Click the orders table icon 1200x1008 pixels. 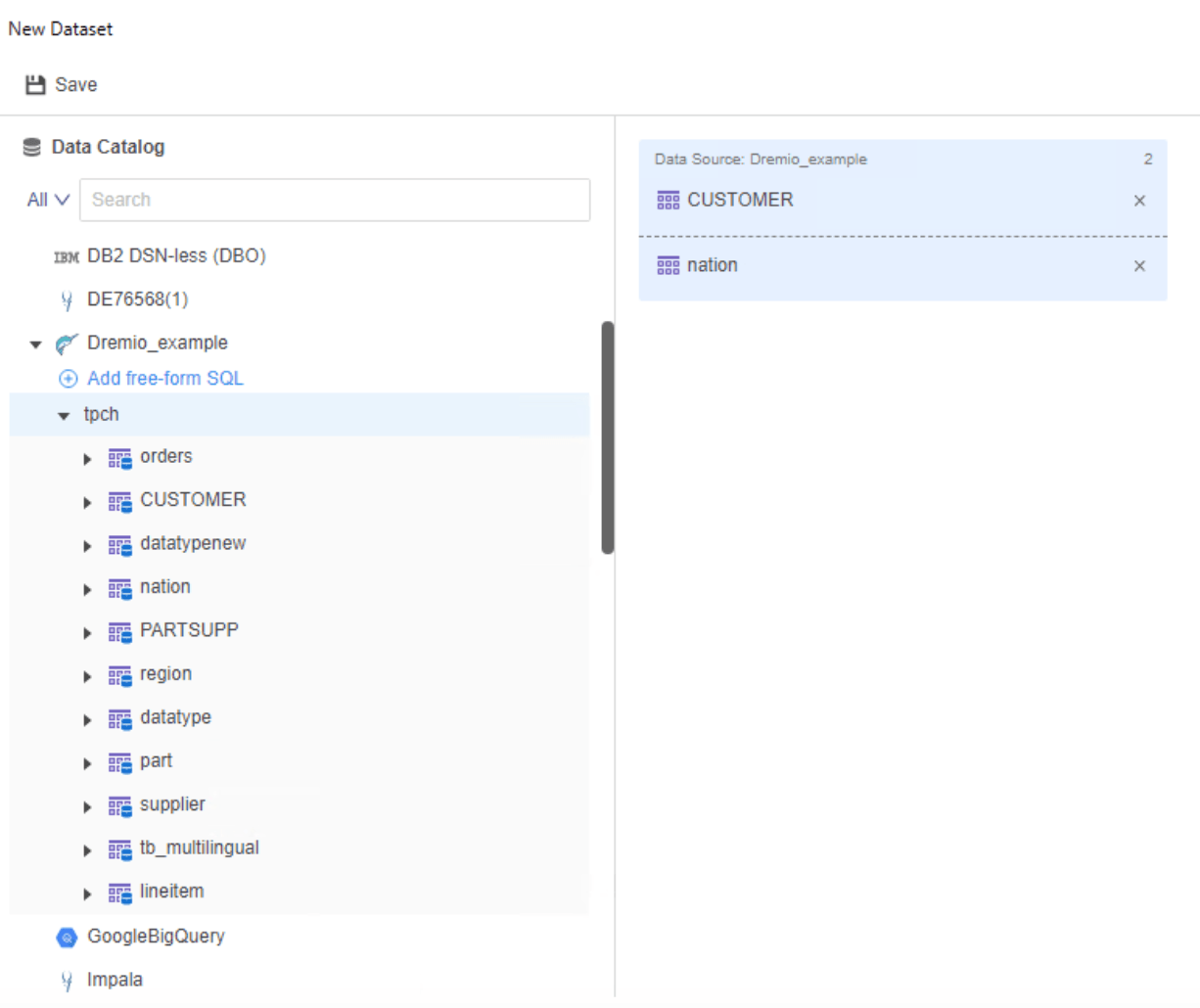pos(119,458)
